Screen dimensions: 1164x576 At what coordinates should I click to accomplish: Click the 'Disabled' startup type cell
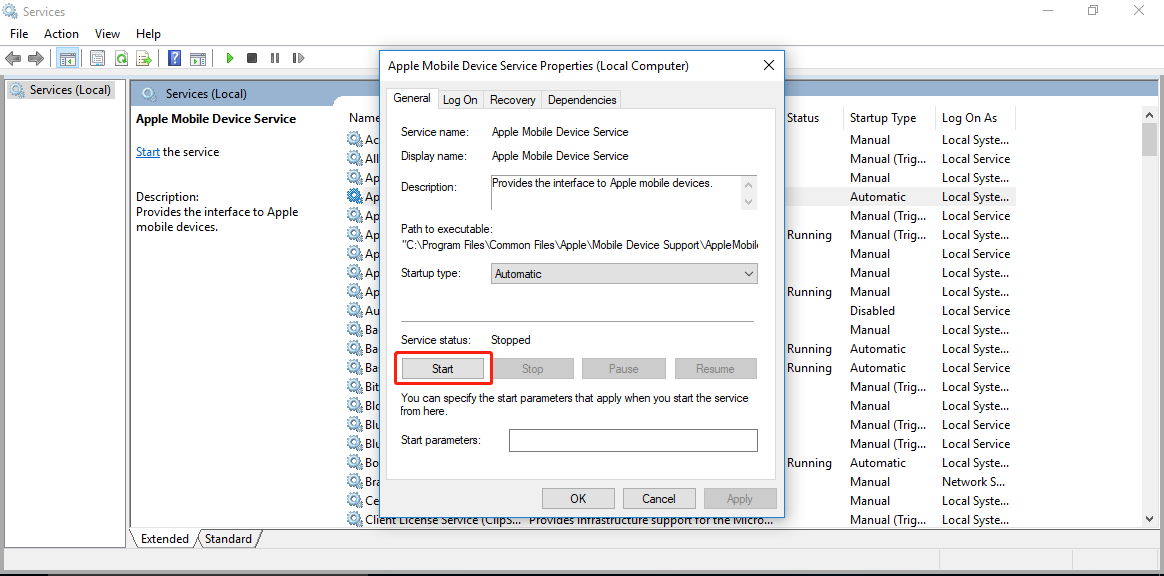point(872,310)
